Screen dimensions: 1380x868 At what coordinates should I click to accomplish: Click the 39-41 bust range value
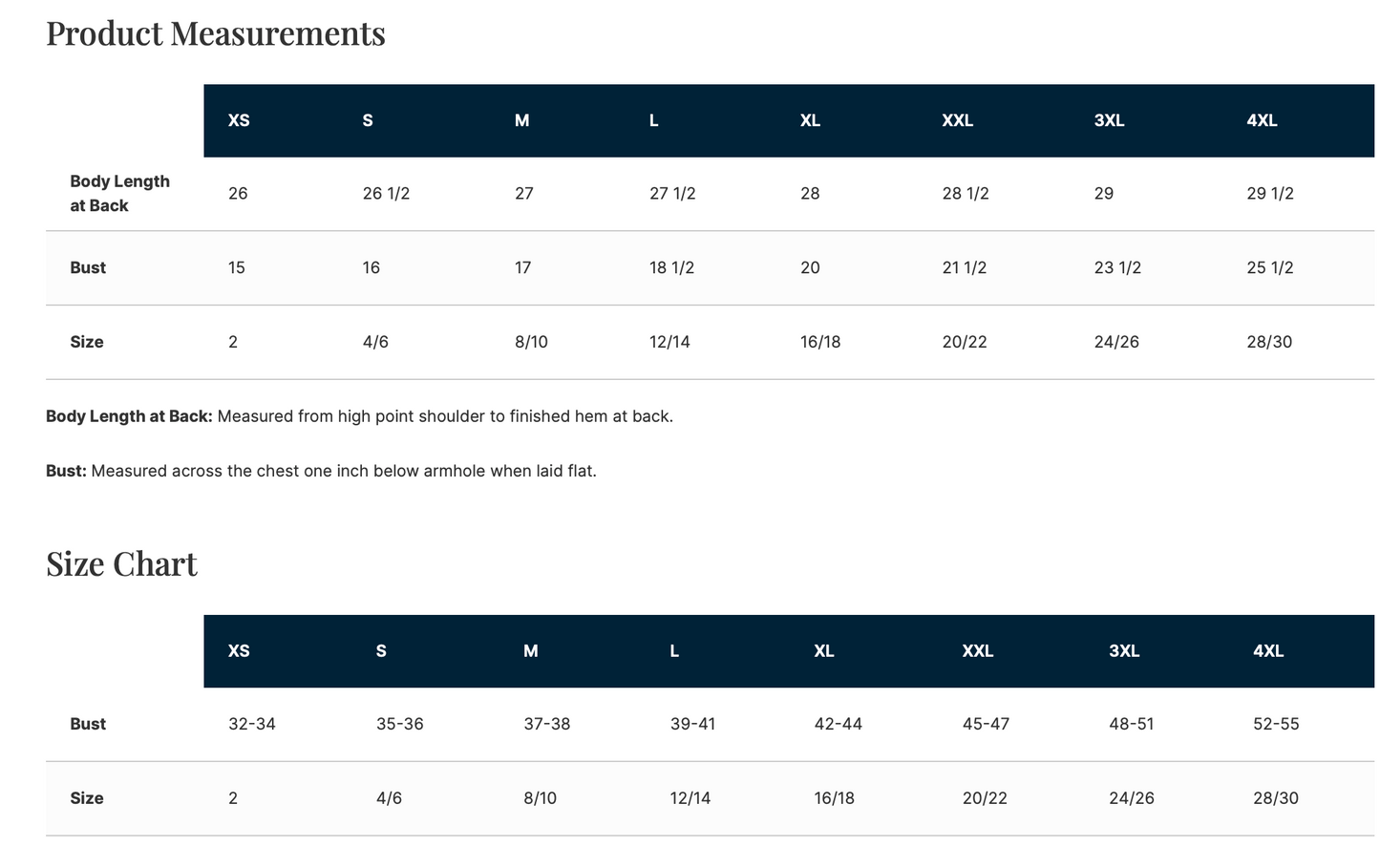[x=693, y=724]
